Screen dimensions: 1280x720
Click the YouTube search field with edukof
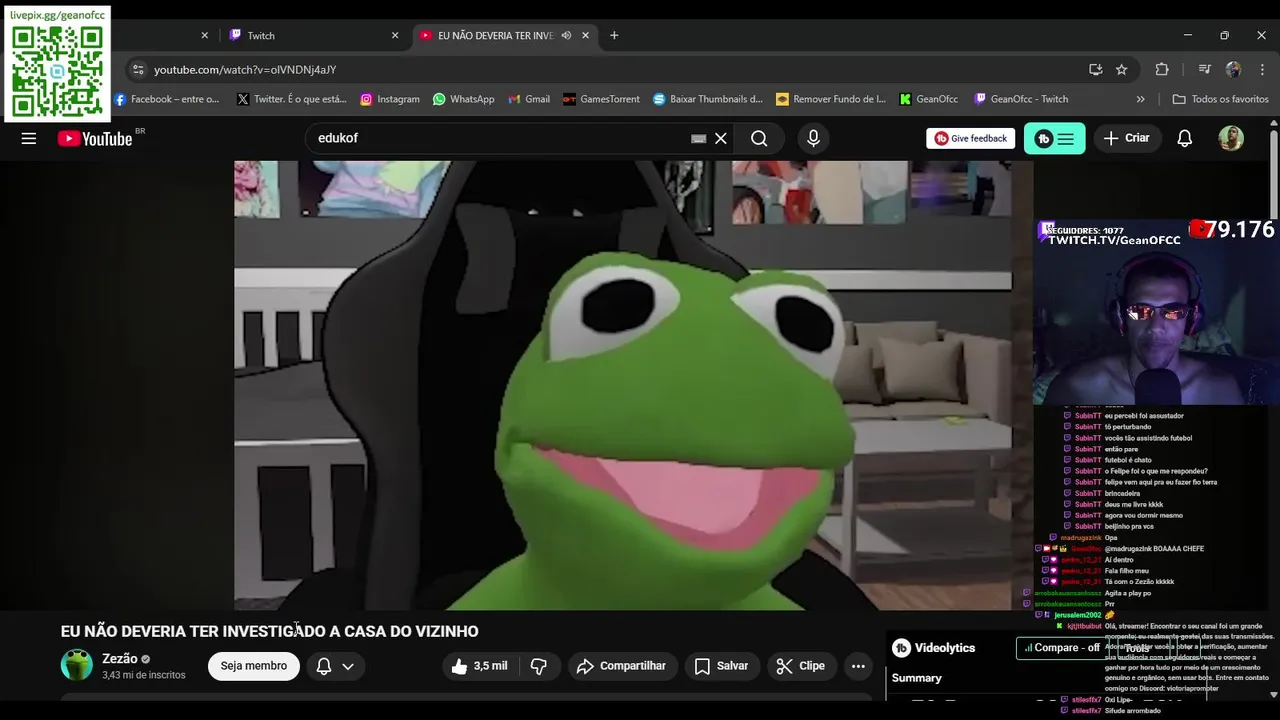coord(500,138)
